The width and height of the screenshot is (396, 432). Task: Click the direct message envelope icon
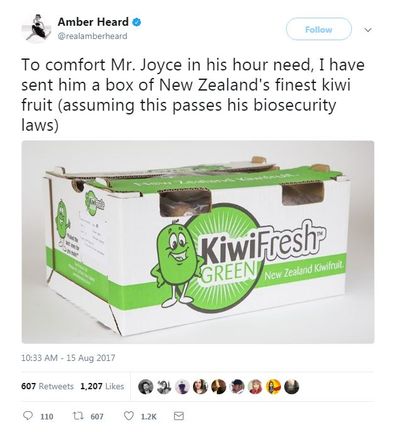pos(179,416)
